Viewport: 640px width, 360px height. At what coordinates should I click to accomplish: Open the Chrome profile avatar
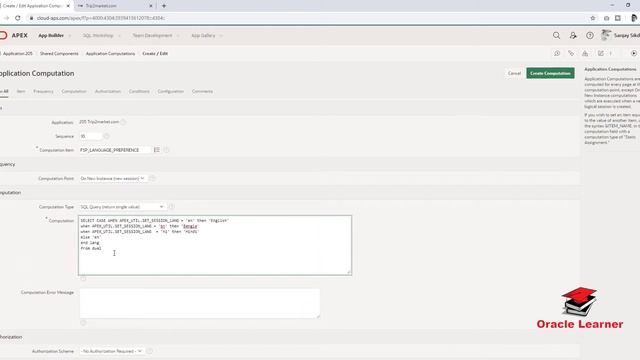click(x=634, y=18)
